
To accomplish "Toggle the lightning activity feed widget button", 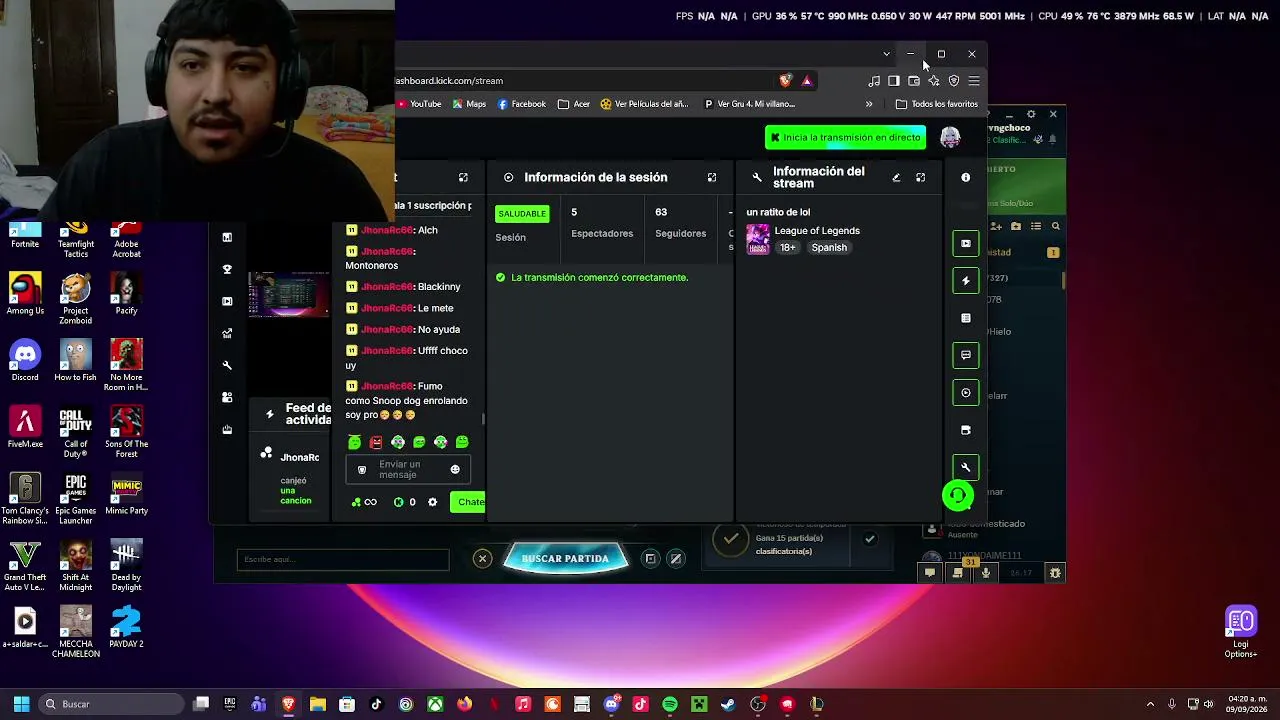I will pyautogui.click(x=966, y=281).
